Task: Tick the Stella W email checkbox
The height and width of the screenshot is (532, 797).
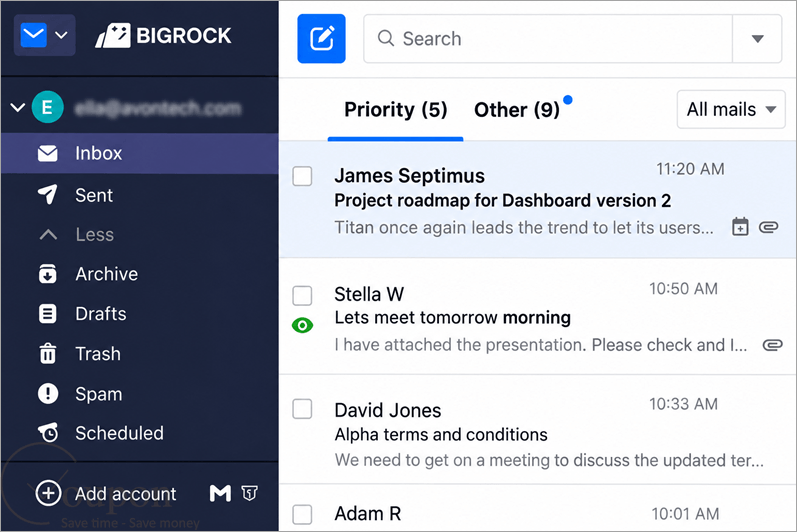Action: [x=302, y=295]
